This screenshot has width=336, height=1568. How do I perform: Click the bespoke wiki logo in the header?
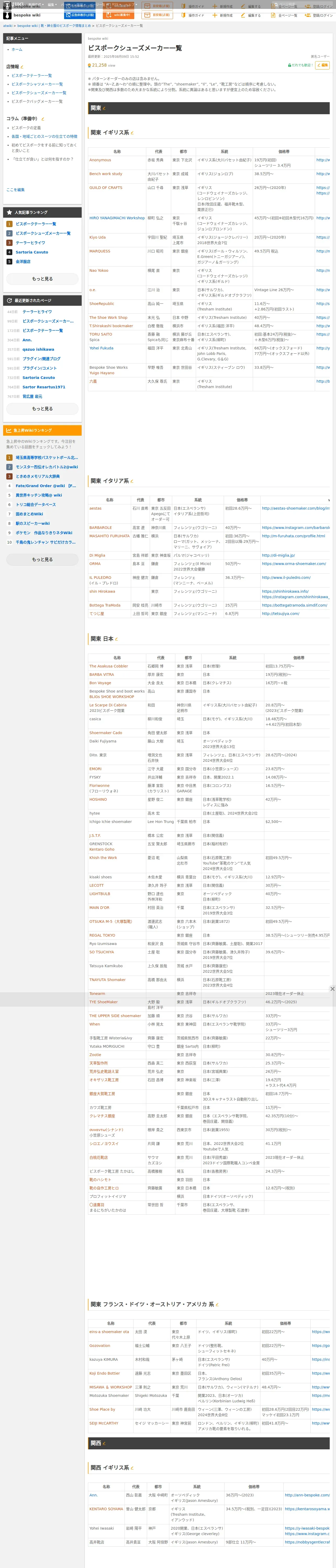click(x=22, y=15)
